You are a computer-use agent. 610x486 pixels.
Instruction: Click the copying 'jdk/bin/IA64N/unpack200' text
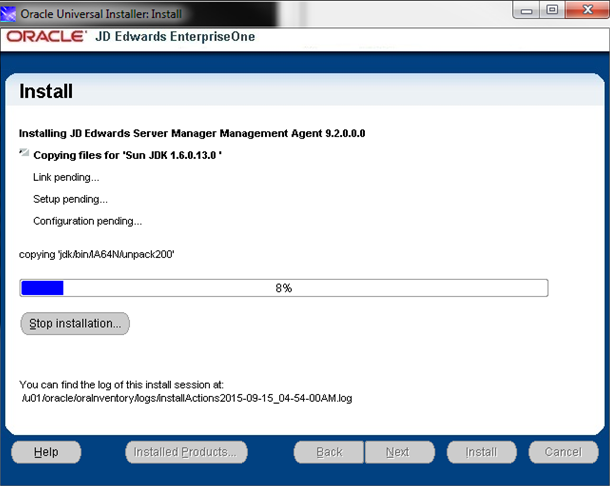(96, 254)
